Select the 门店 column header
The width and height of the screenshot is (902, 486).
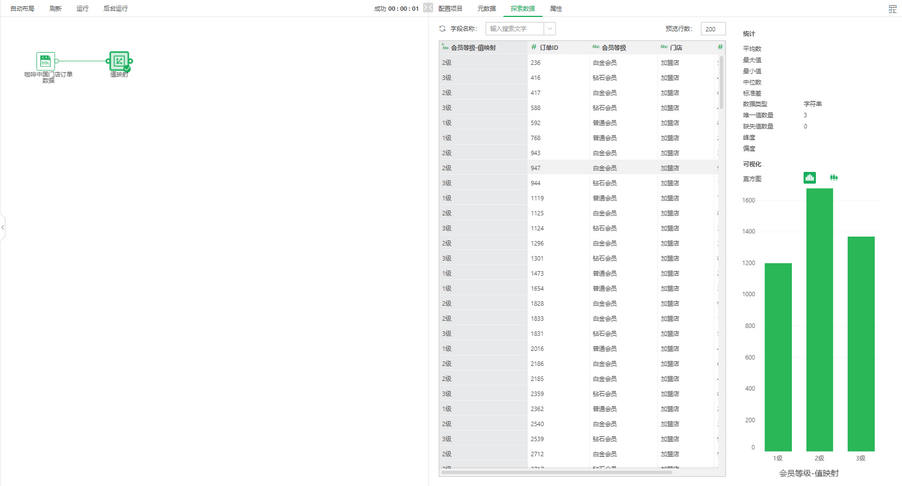[687, 48]
